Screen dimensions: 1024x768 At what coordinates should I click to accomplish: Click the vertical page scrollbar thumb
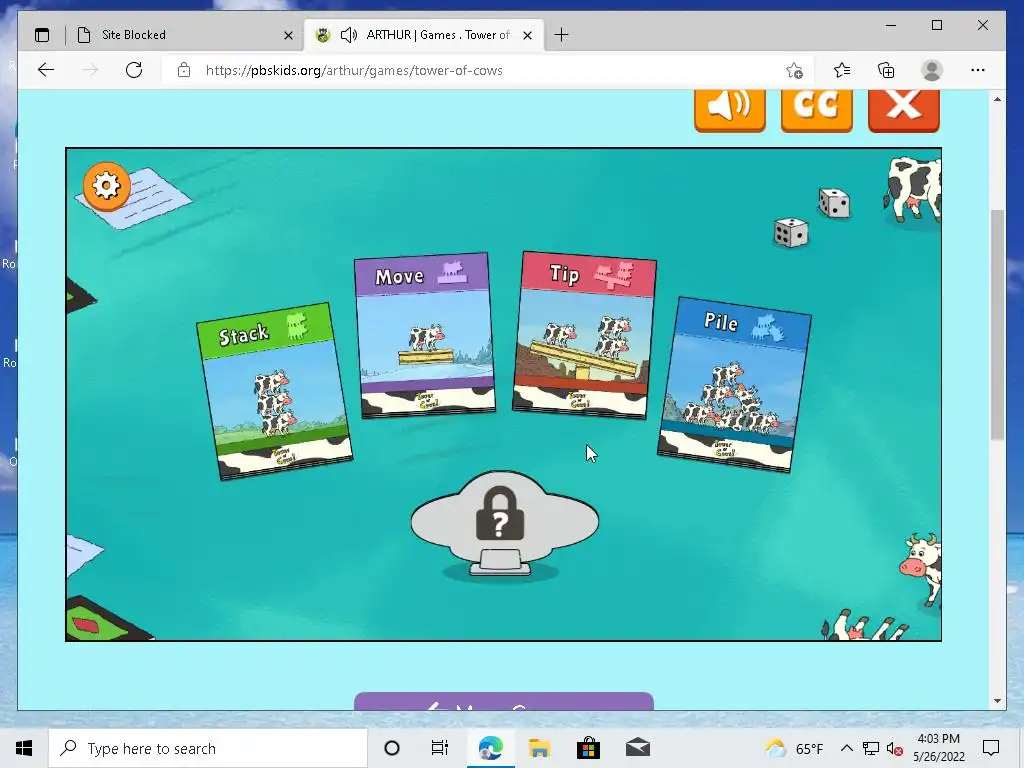(x=997, y=325)
